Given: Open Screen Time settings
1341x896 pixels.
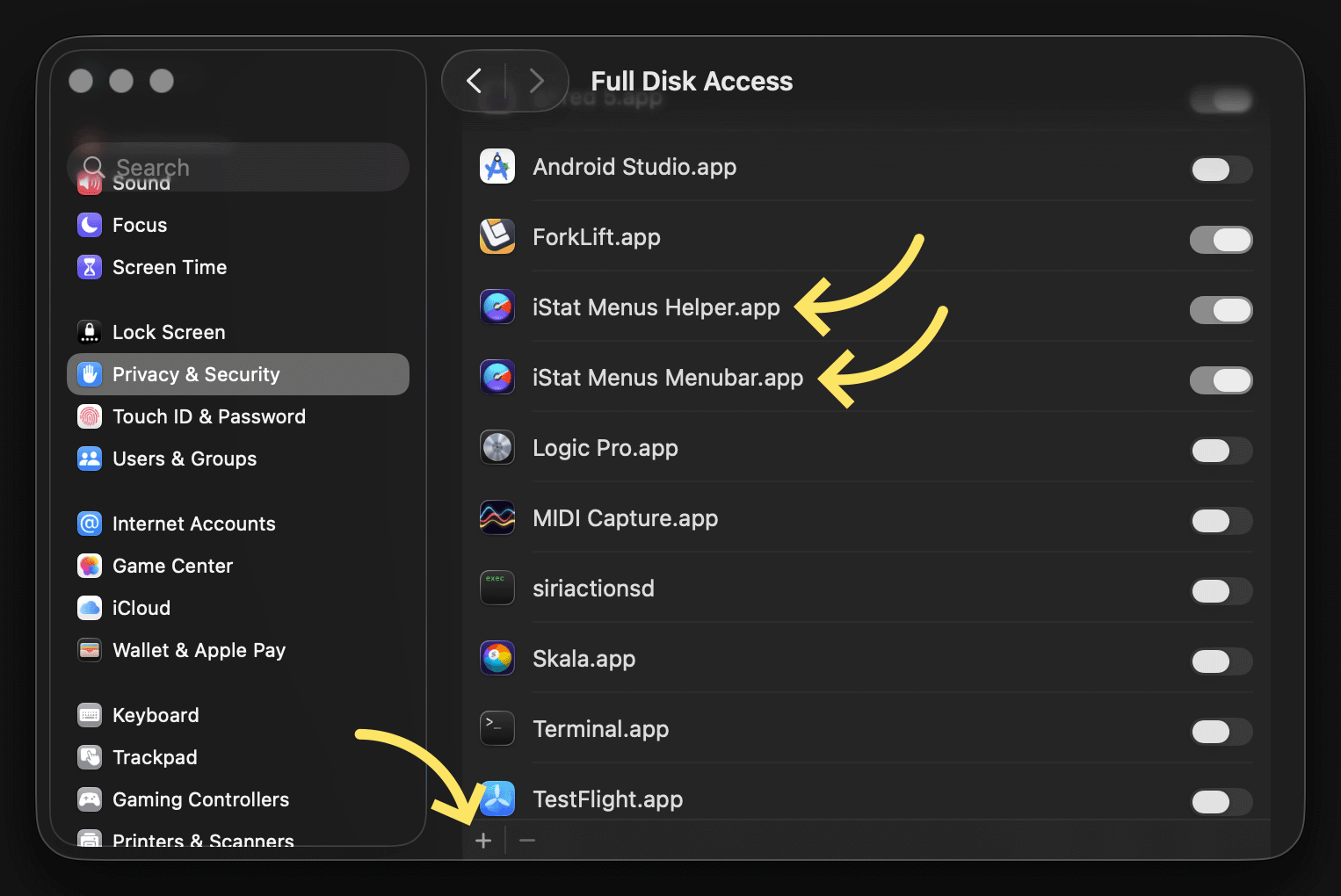Looking at the screenshot, I should click(x=238, y=267).
